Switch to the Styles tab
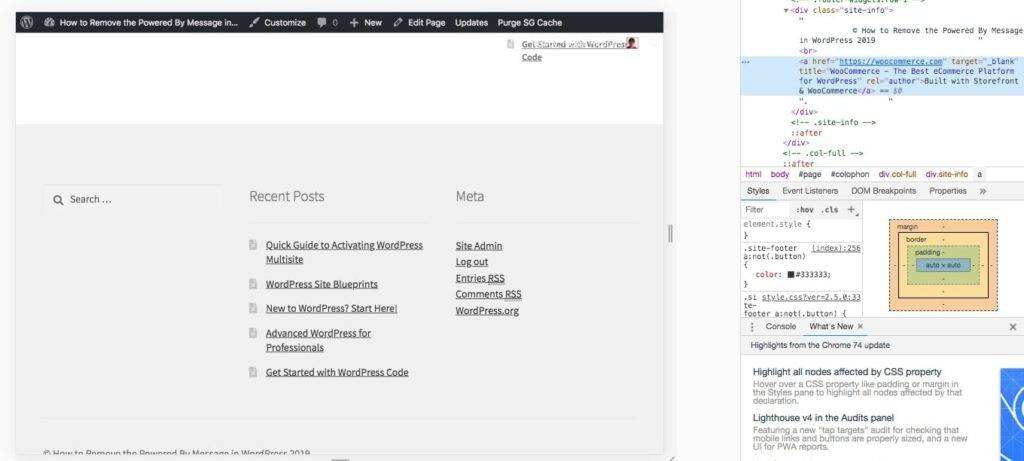Viewport: 1024px width, 461px height. (x=758, y=191)
